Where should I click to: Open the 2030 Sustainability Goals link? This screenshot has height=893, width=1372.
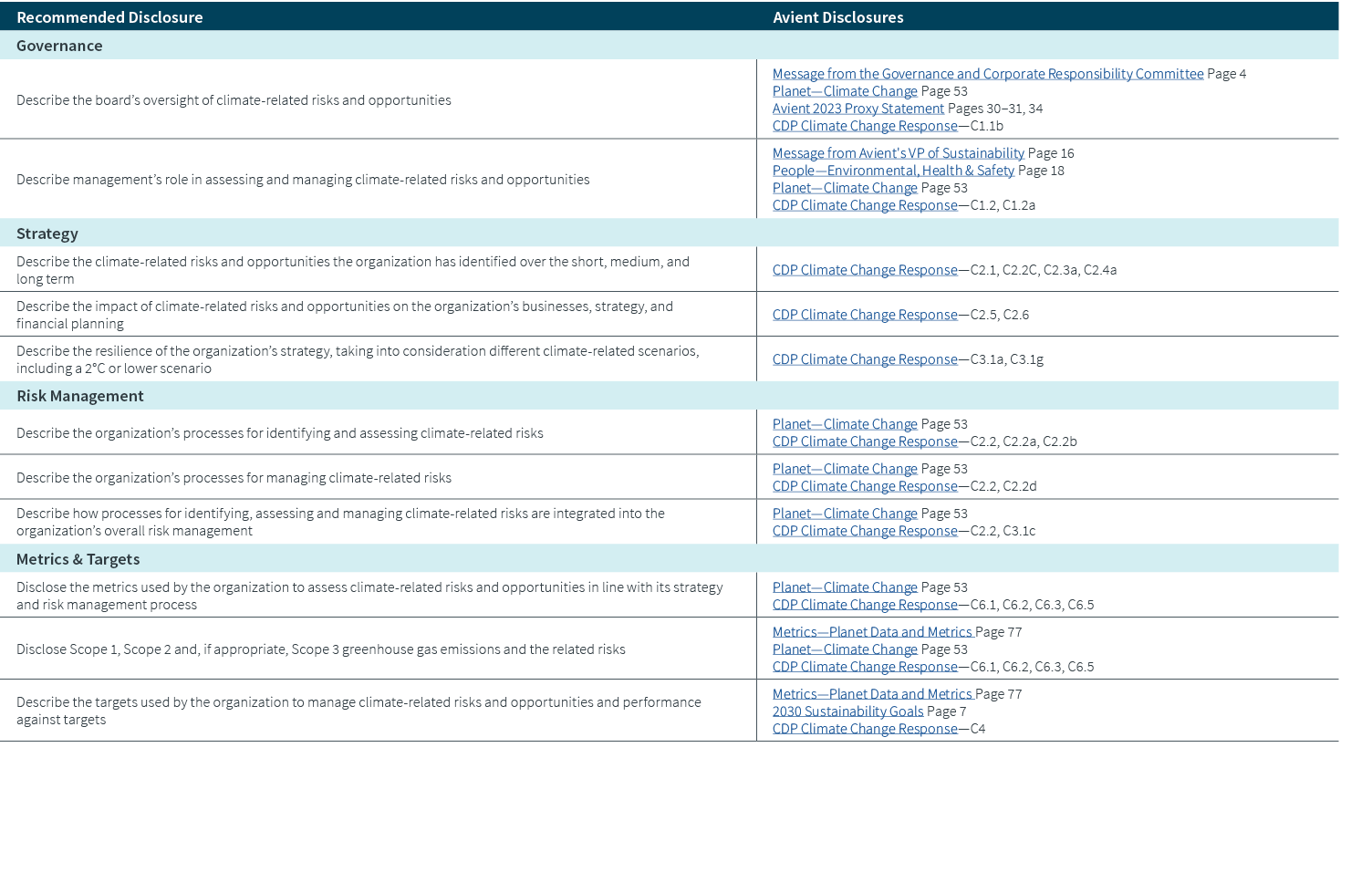(847, 711)
